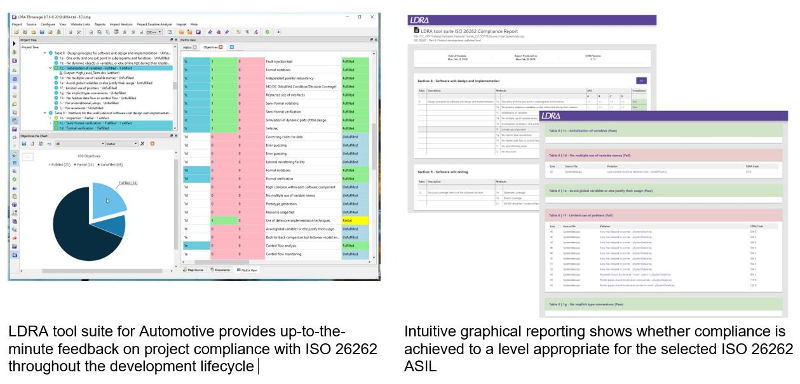
Task: Open the Status dropdown in pie chart toolbar
Action: [x=121, y=143]
